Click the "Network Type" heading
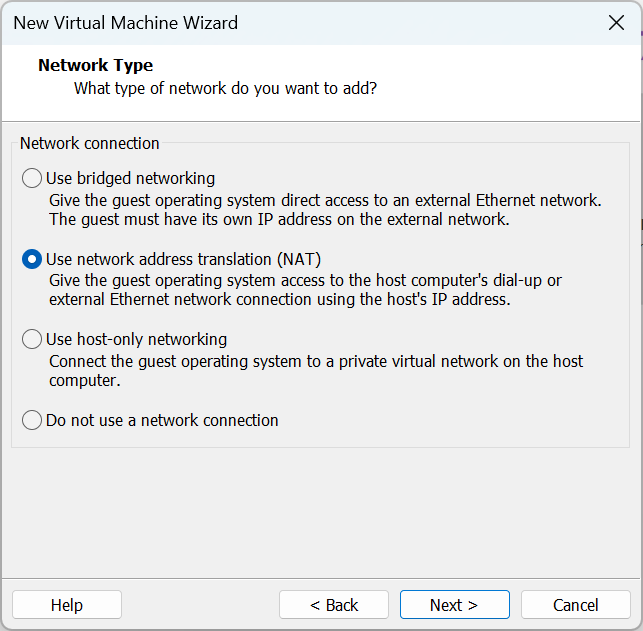643x631 pixels. click(x=96, y=66)
